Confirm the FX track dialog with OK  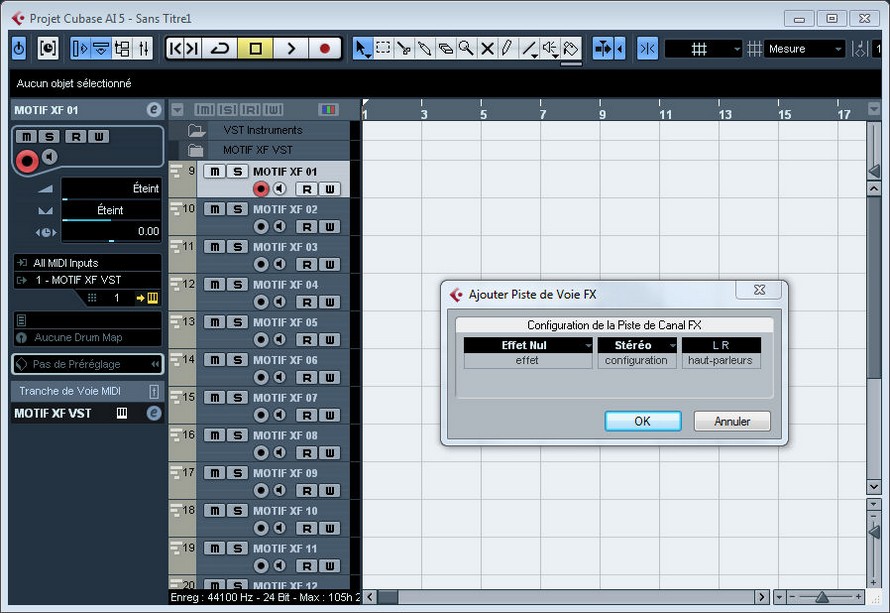[x=642, y=421]
